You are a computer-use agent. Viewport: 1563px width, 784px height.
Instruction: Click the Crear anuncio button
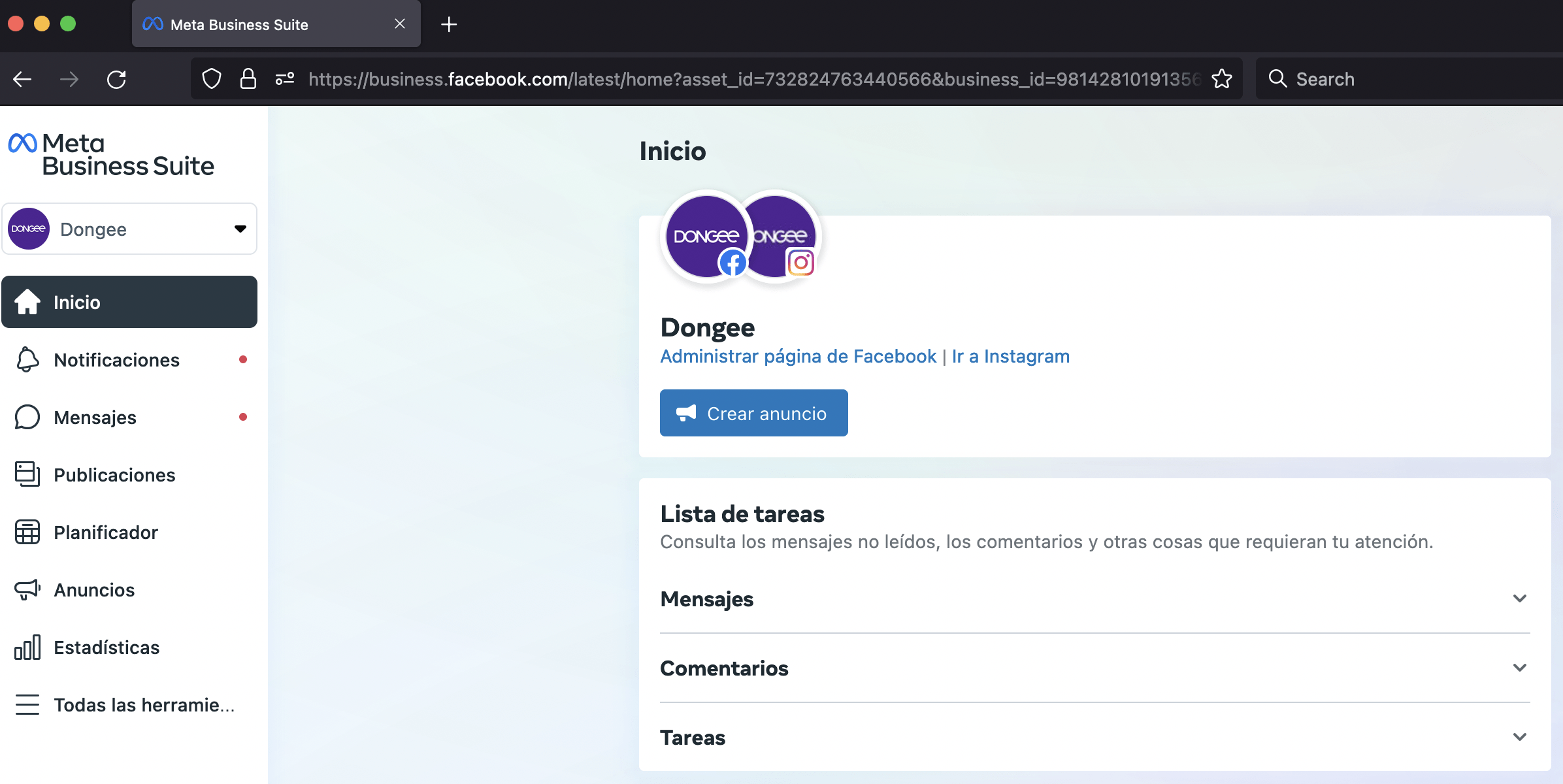point(753,413)
